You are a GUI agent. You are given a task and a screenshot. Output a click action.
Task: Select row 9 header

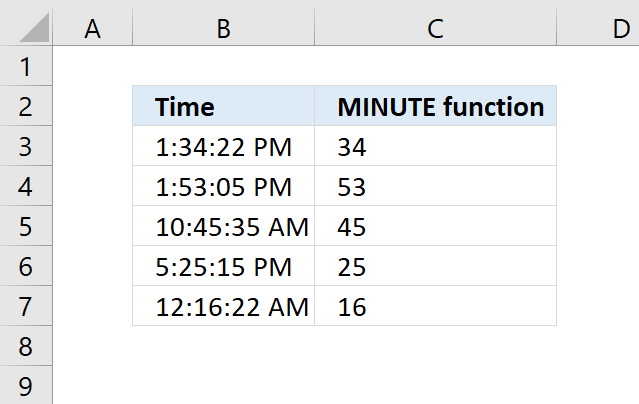point(26,385)
